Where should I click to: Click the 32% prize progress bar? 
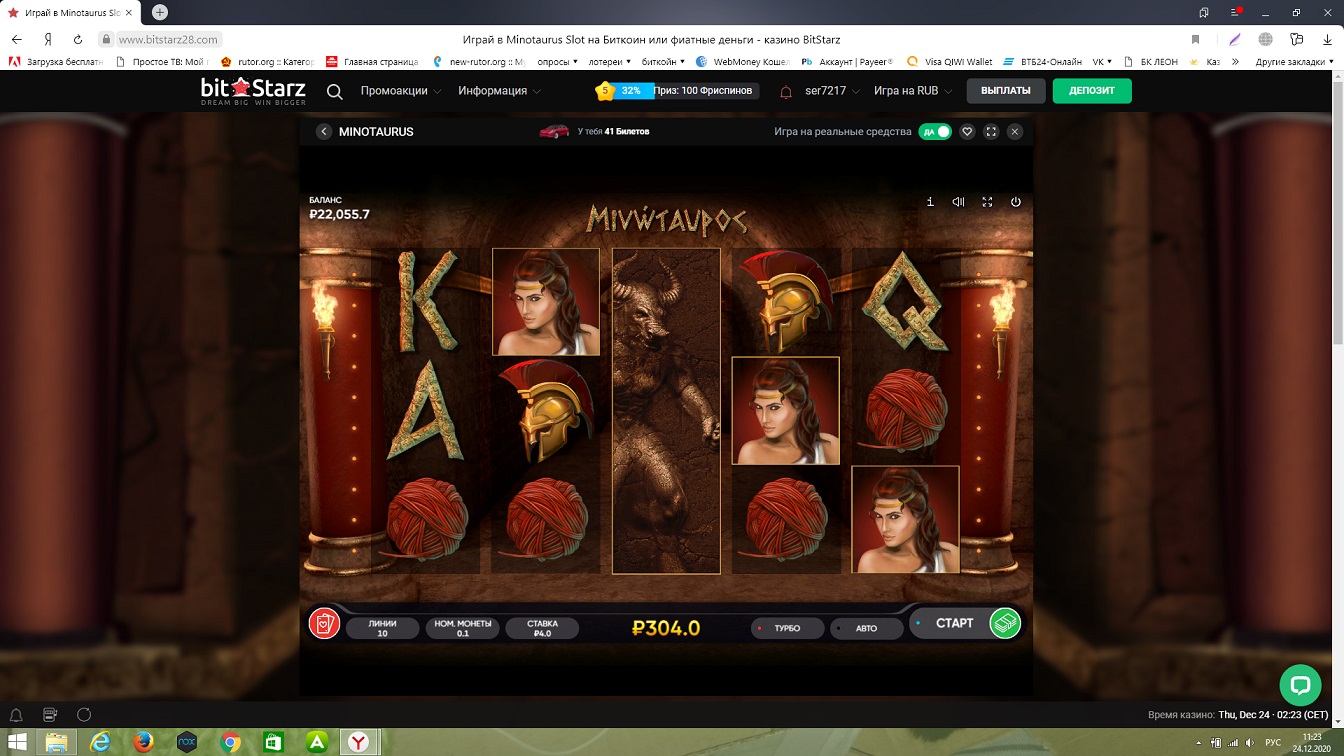(631, 91)
